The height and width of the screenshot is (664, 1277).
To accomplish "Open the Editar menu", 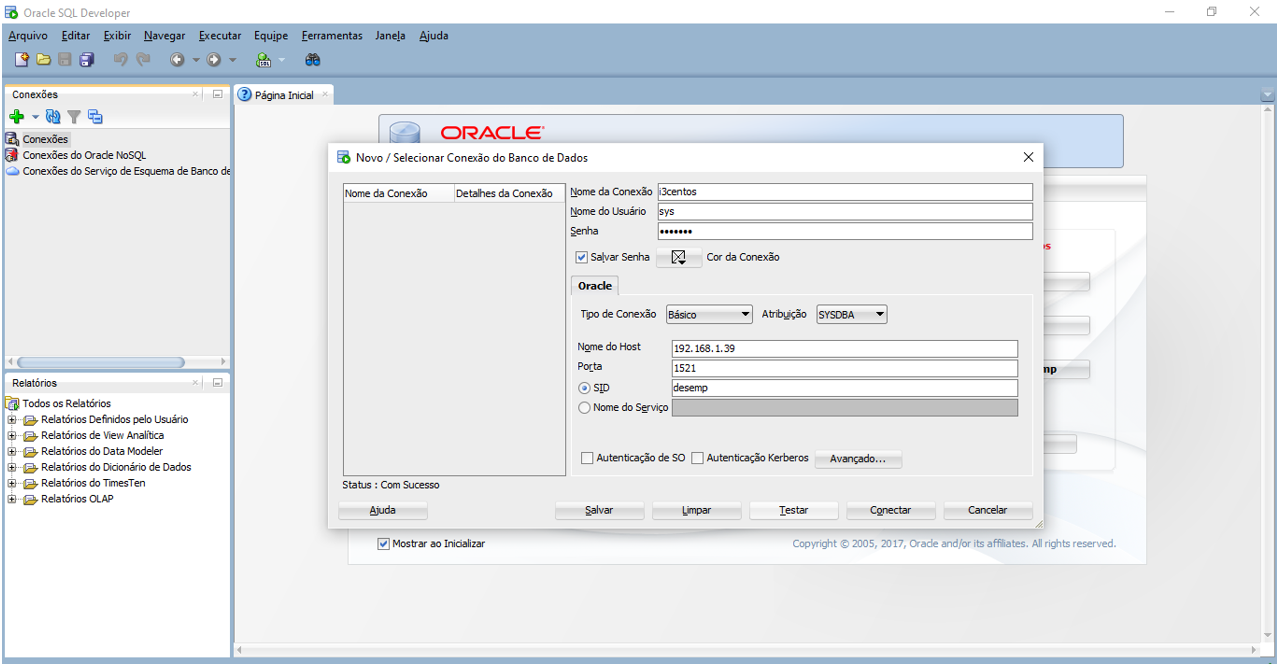I will pyautogui.click(x=76, y=36).
